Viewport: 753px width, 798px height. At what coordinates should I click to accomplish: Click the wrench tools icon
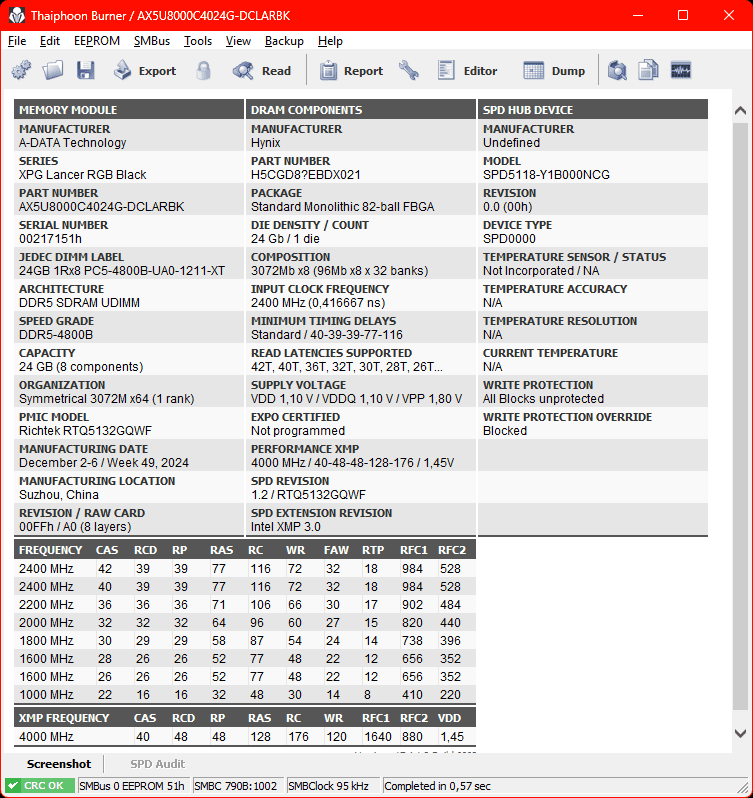[409, 70]
